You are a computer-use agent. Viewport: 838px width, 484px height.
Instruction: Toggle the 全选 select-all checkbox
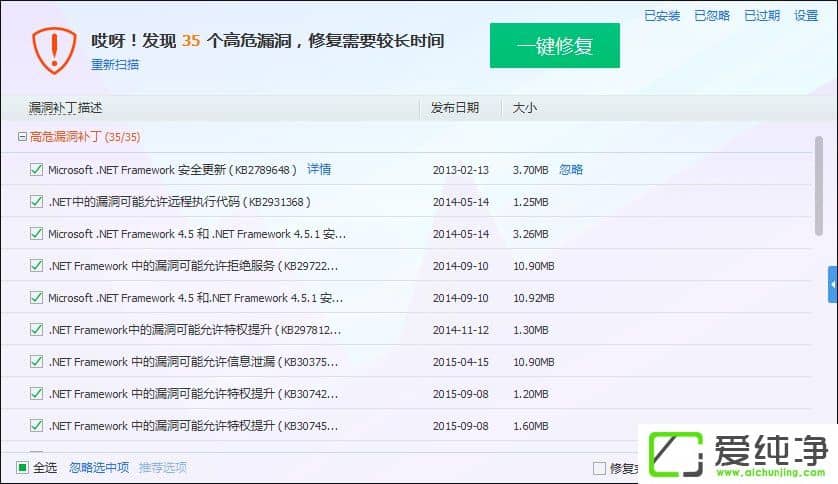click(x=22, y=467)
